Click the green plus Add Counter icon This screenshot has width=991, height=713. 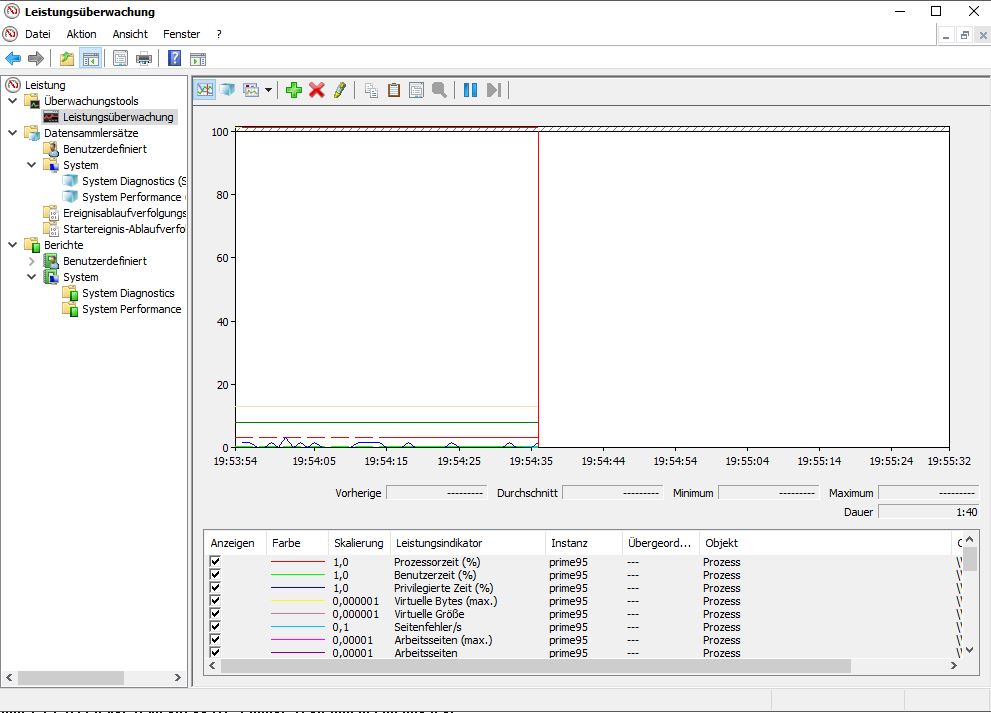(293, 90)
